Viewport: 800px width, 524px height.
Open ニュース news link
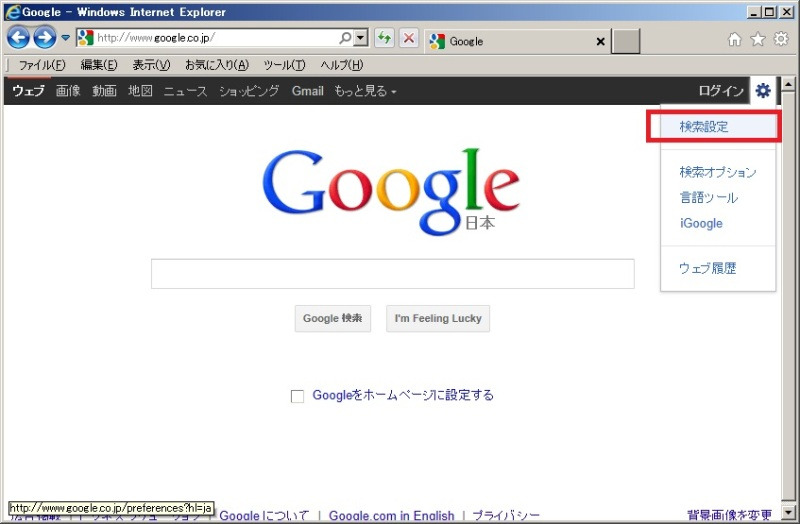pyautogui.click(x=186, y=91)
